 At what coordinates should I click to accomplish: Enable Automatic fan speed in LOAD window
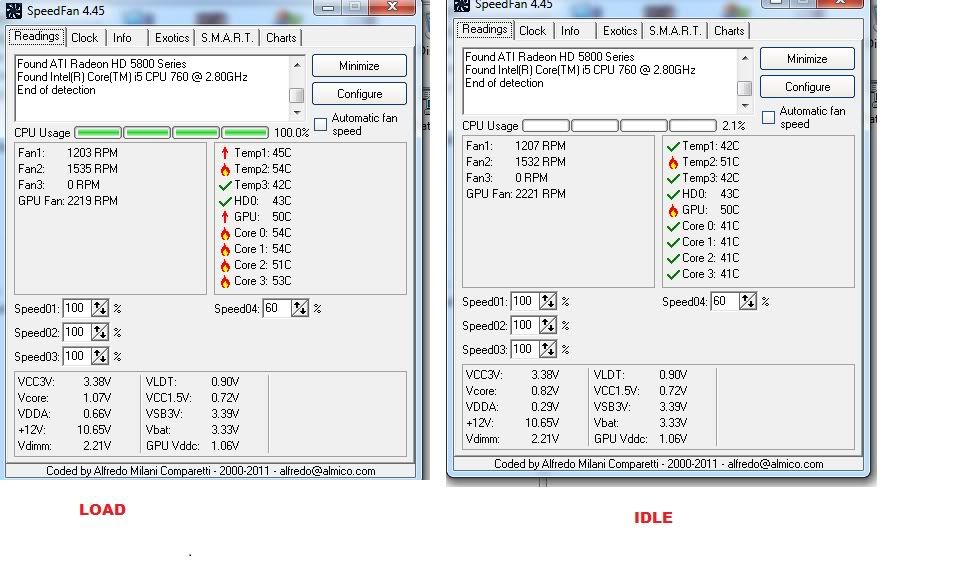[x=320, y=124]
